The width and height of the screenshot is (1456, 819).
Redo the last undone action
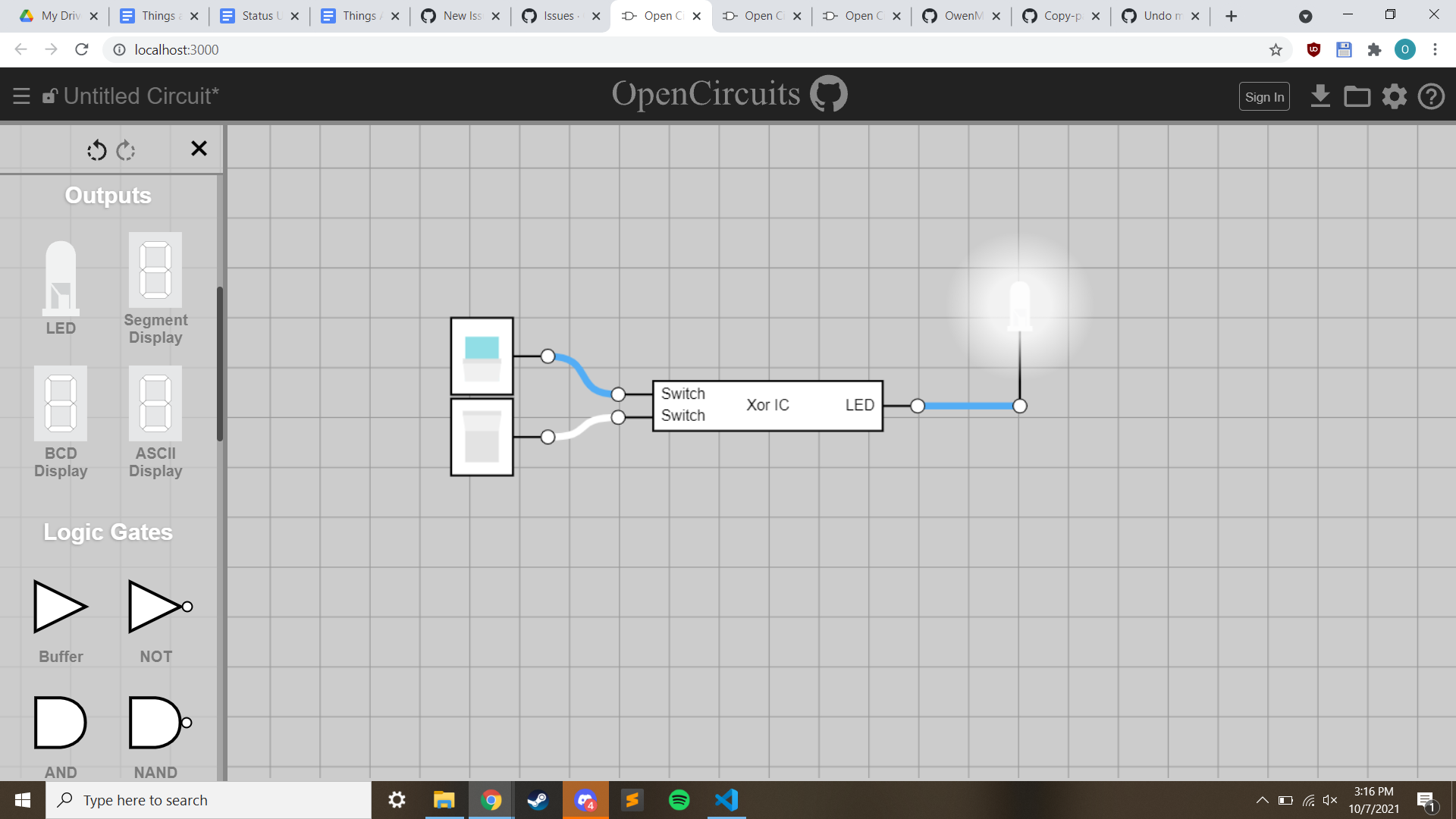pyautogui.click(x=126, y=150)
